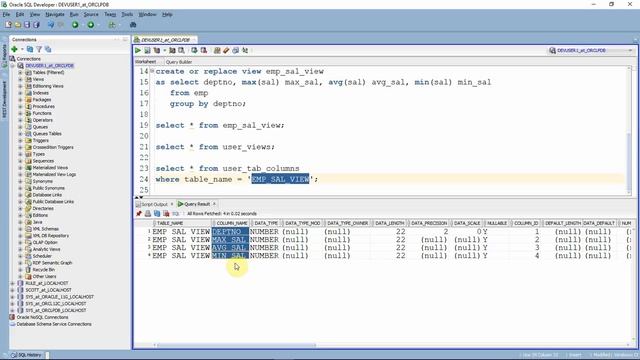The image size is (640, 360).
Task: Select Public Synonyms tree item
Action: tap(49, 188)
